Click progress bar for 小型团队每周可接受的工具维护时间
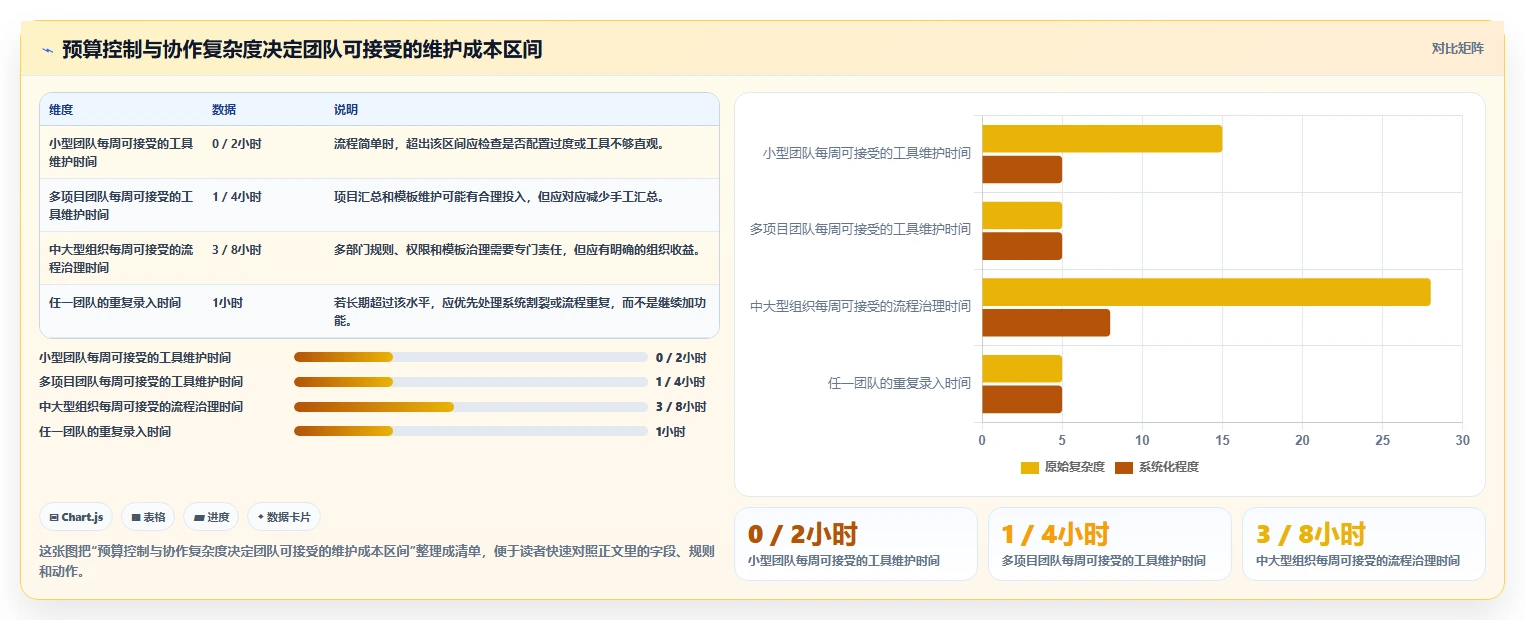The width and height of the screenshot is (1525, 620). [471, 357]
